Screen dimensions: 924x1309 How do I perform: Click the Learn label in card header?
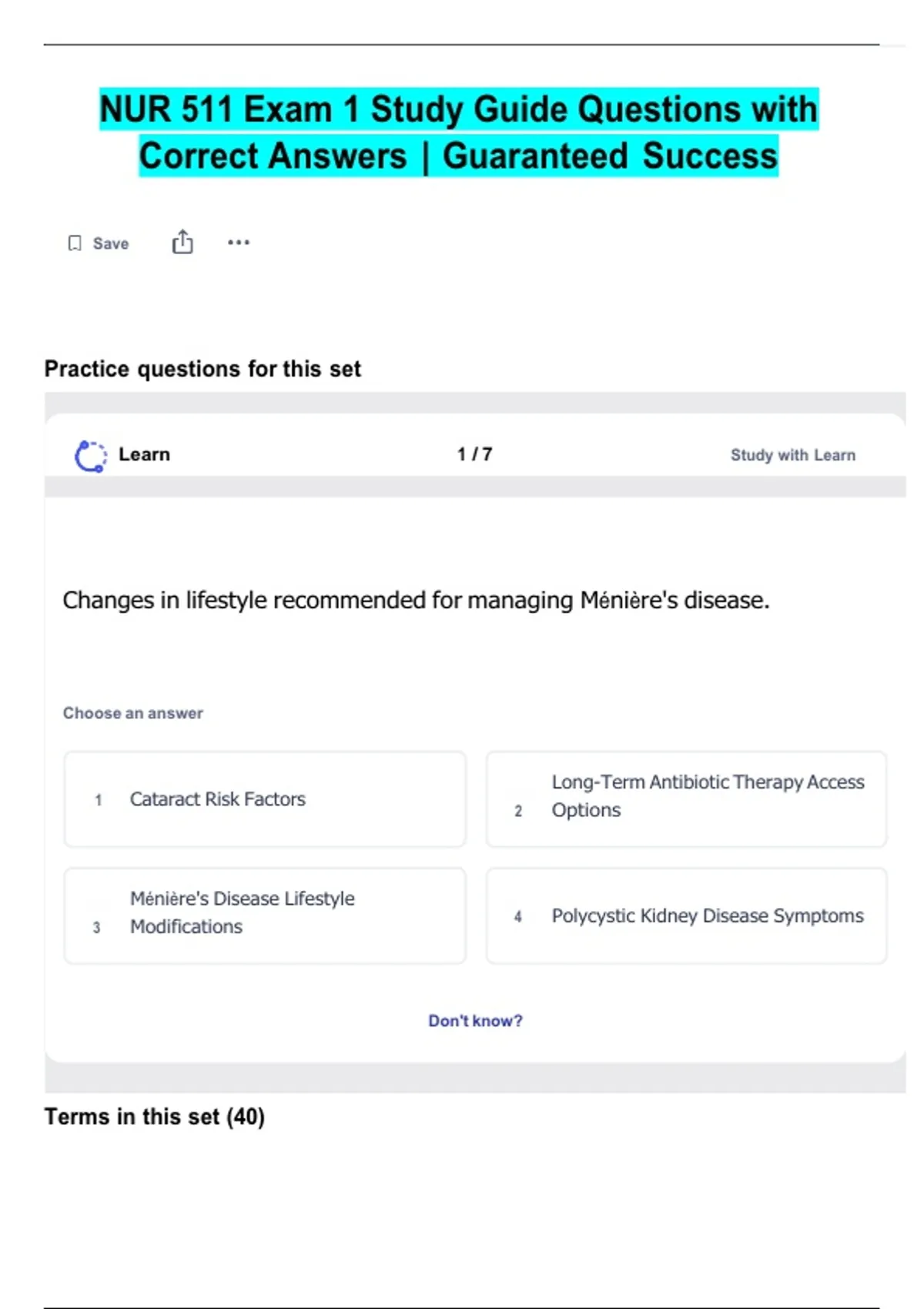(144, 454)
